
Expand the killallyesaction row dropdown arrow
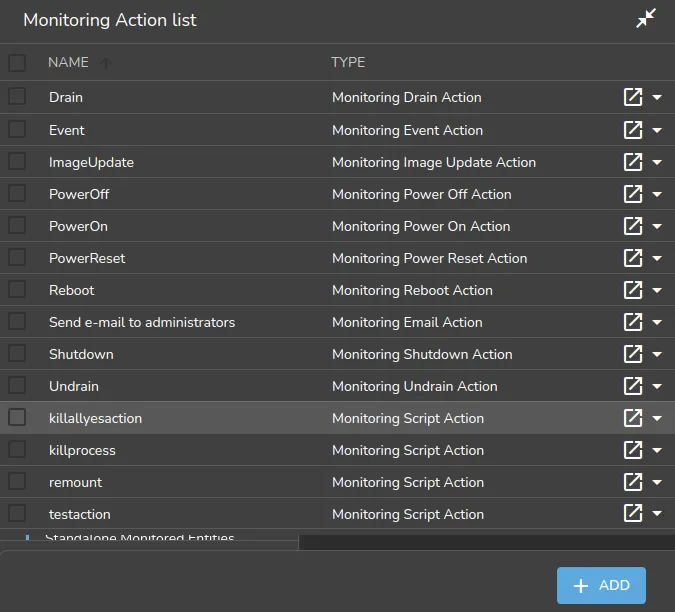tap(657, 418)
